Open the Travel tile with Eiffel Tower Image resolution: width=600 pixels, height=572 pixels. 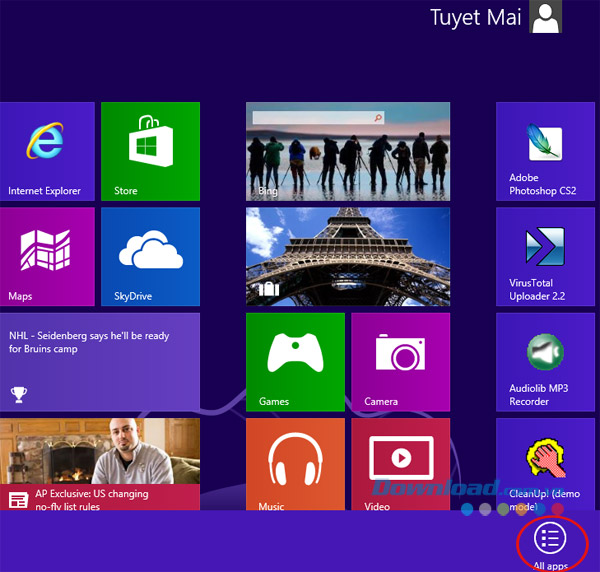[x=348, y=256]
